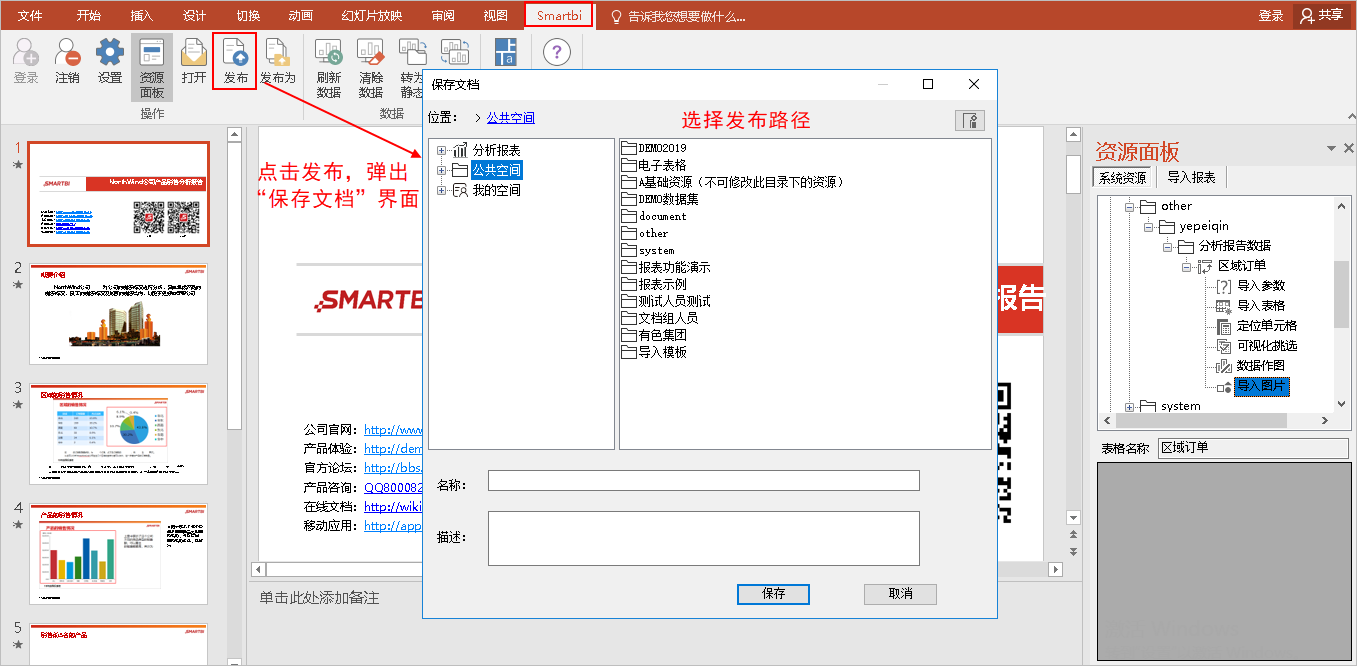Select slide 3 thumbnail
Screen dimensions: 1357x666
[118, 434]
